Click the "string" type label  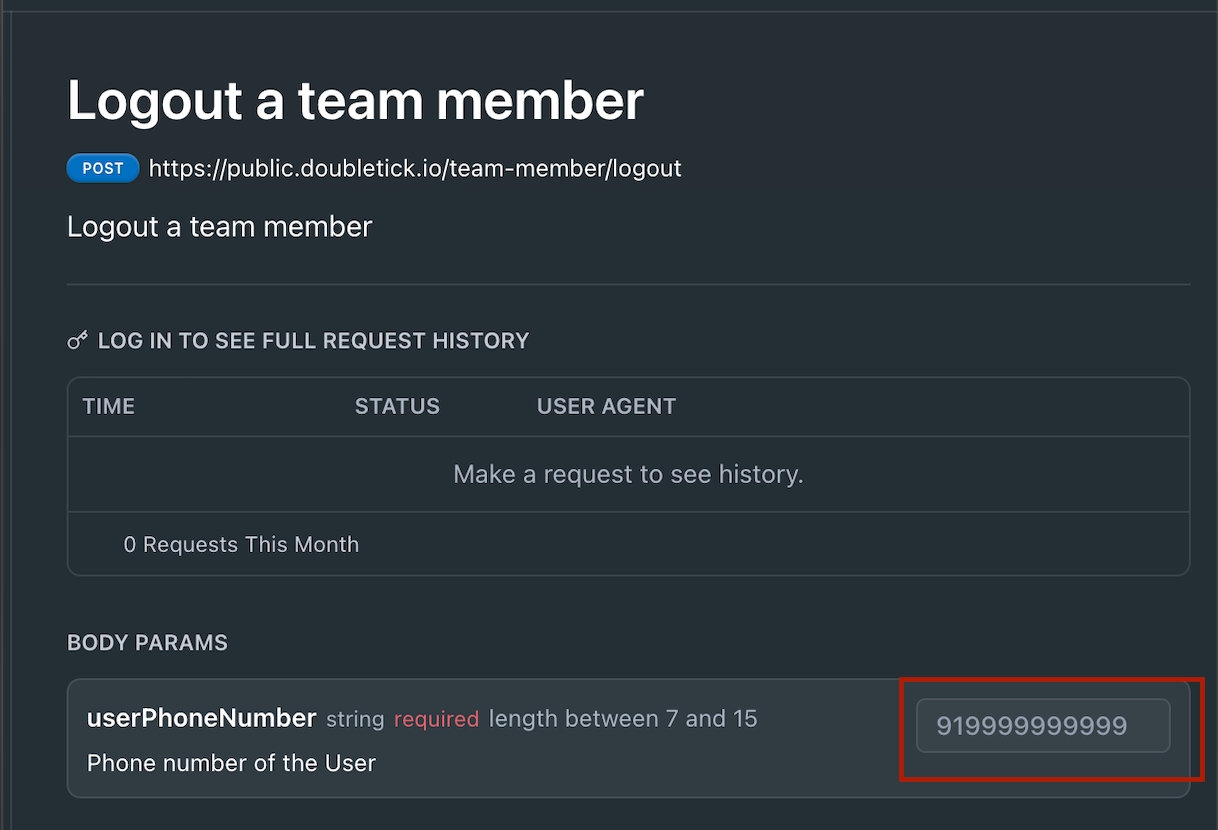tap(355, 719)
